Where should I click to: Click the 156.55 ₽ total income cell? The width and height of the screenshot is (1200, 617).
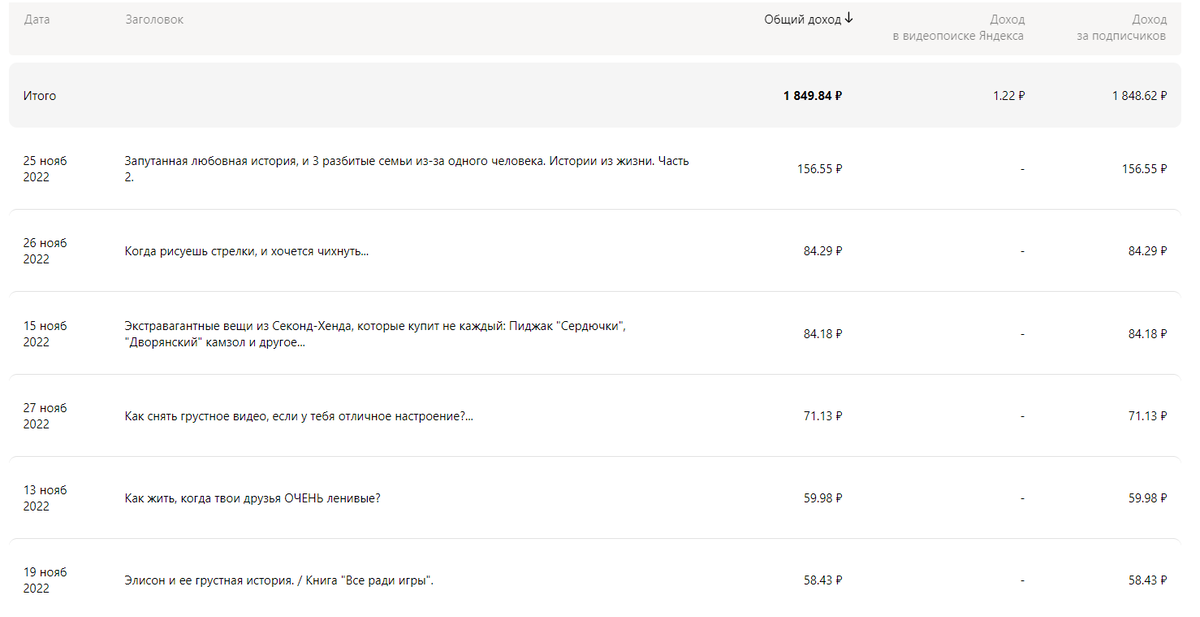(x=820, y=169)
